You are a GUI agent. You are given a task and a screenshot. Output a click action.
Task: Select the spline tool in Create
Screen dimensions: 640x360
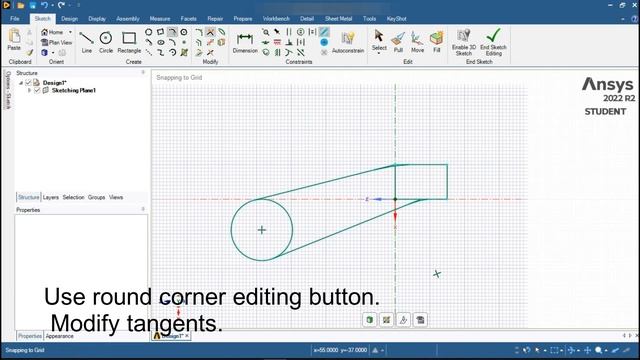[x=161, y=53]
